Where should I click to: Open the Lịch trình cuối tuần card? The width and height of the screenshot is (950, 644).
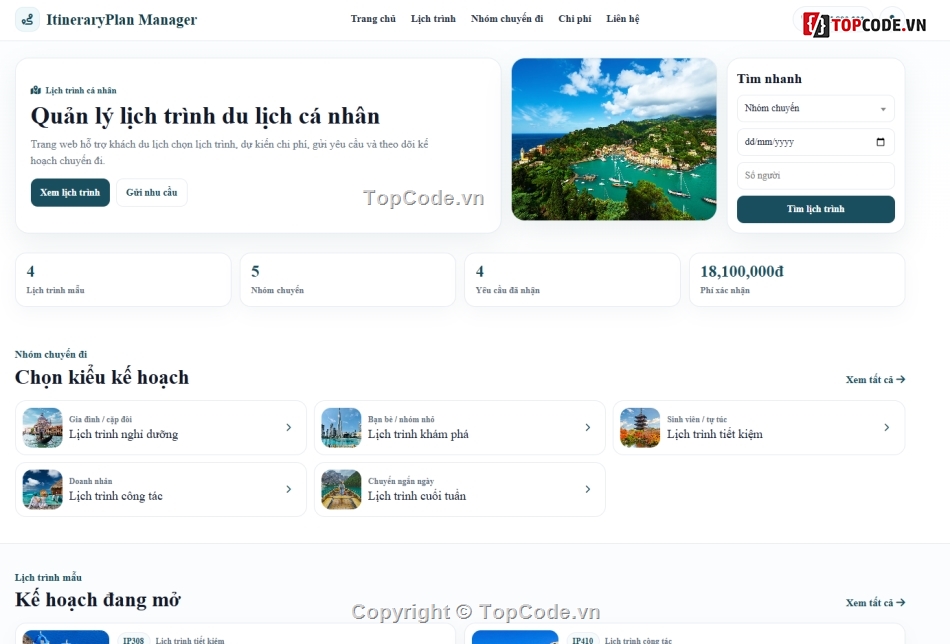[460, 490]
